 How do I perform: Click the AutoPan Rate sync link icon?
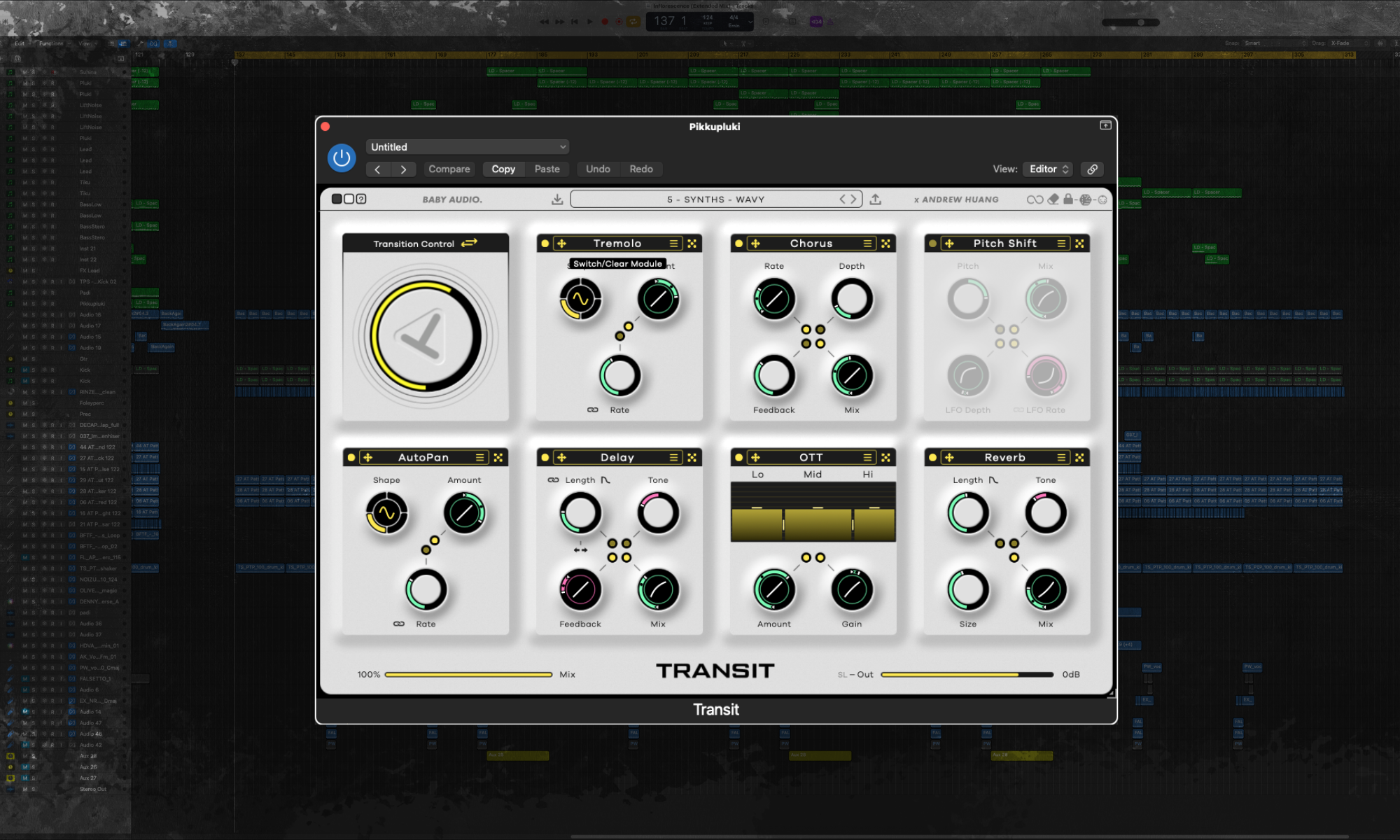tap(399, 624)
